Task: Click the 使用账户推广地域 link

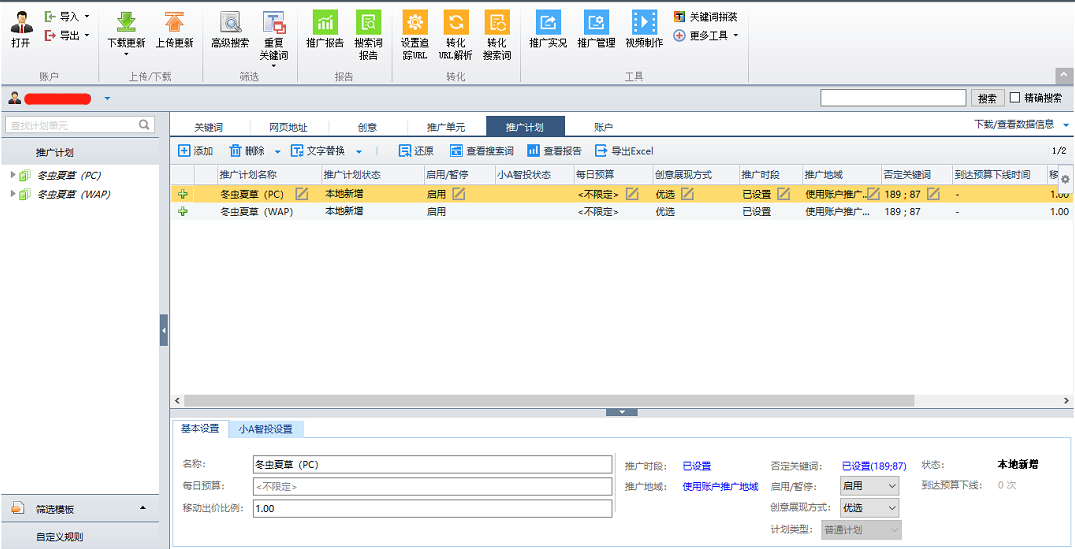Action: (720, 486)
